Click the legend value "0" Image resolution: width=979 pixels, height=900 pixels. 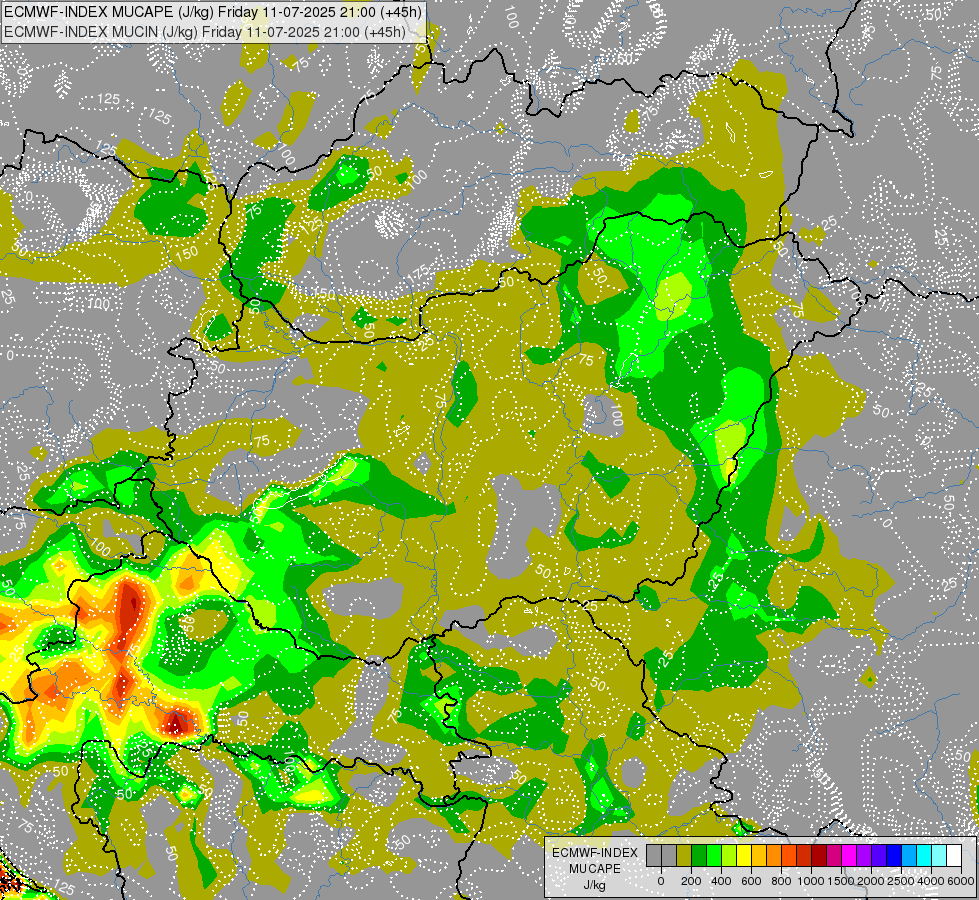click(x=661, y=881)
